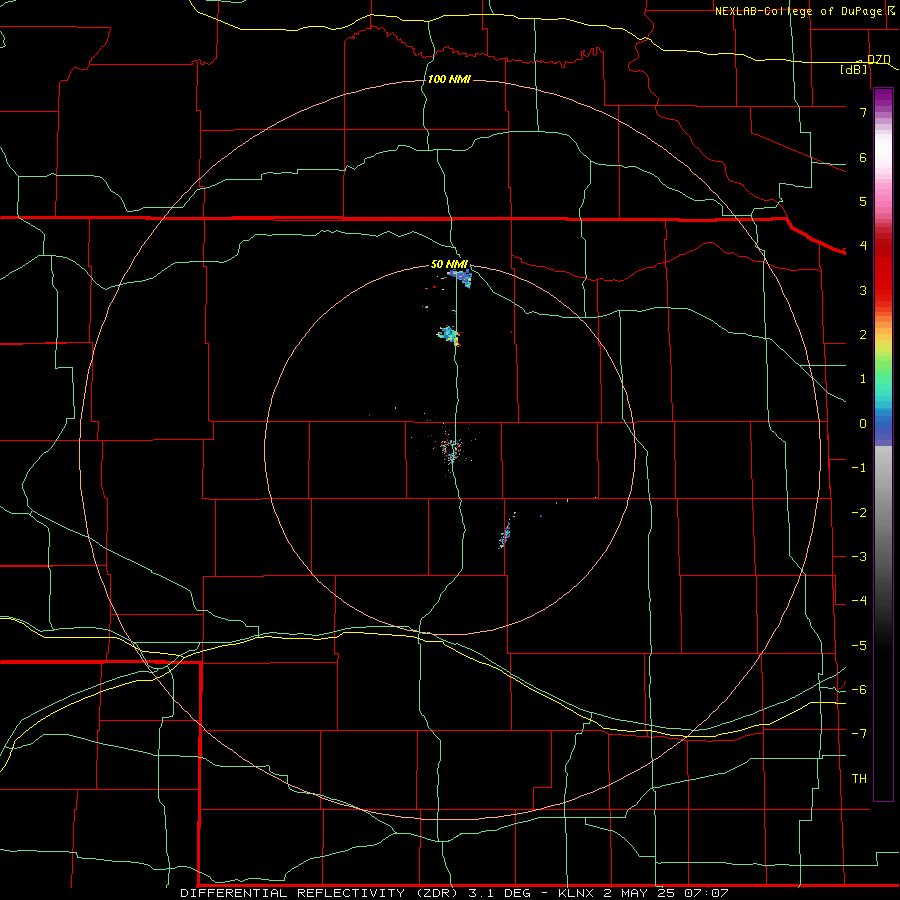This screenshot has width=900, height=900.
Task: Click the narrow echo streak southeast of center
Action: (x=505, y=535)
